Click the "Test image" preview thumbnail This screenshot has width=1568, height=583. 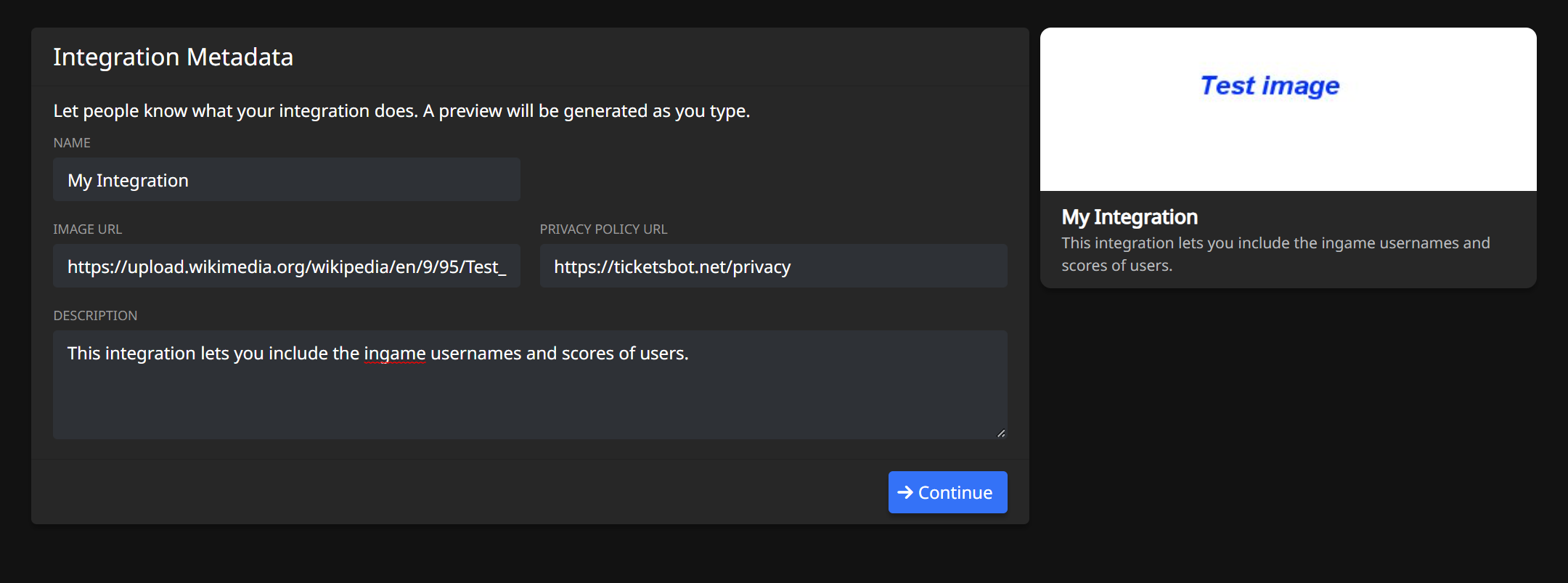1287,109
